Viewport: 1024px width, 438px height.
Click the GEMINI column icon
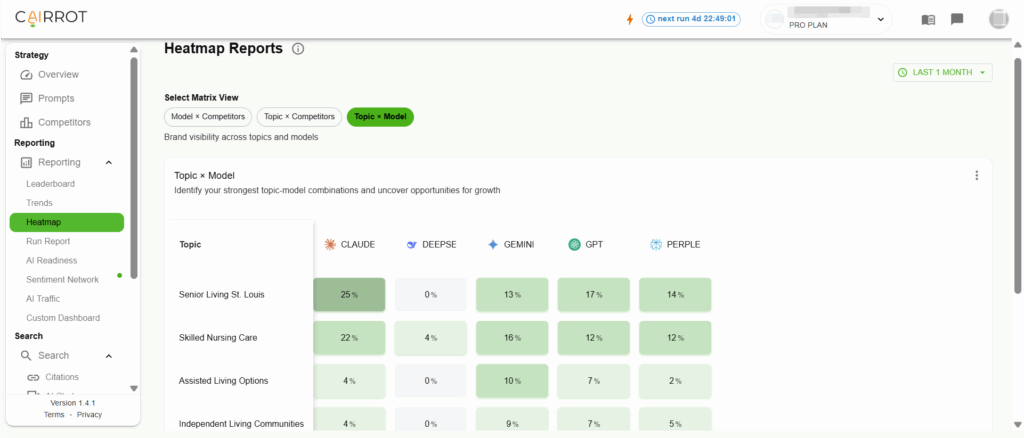coord(493,245)
